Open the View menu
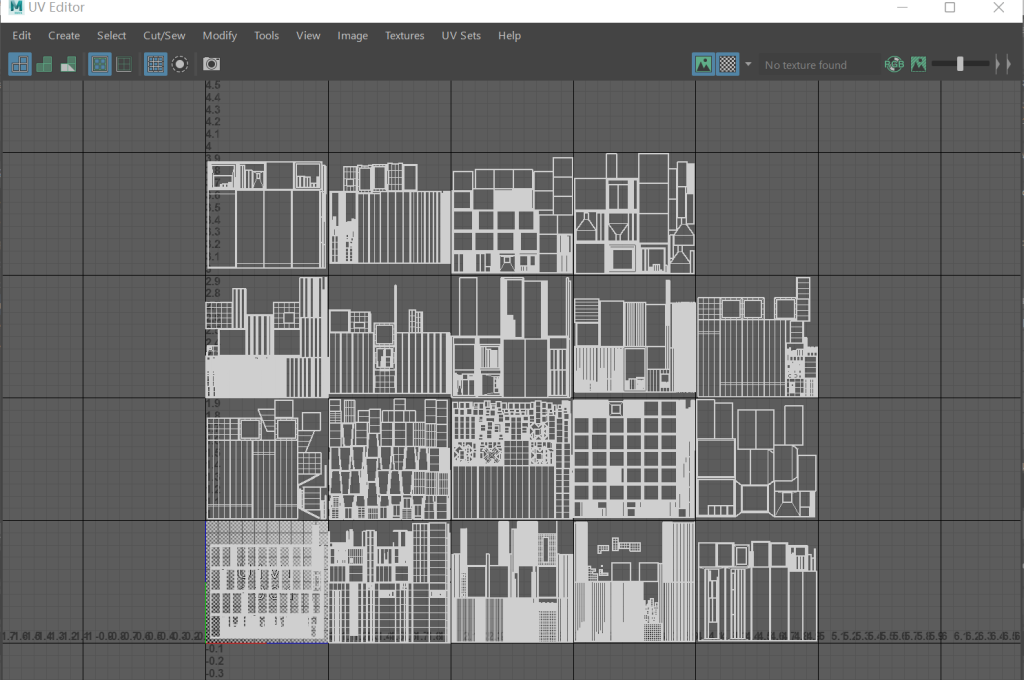 [x=308, y=36]
